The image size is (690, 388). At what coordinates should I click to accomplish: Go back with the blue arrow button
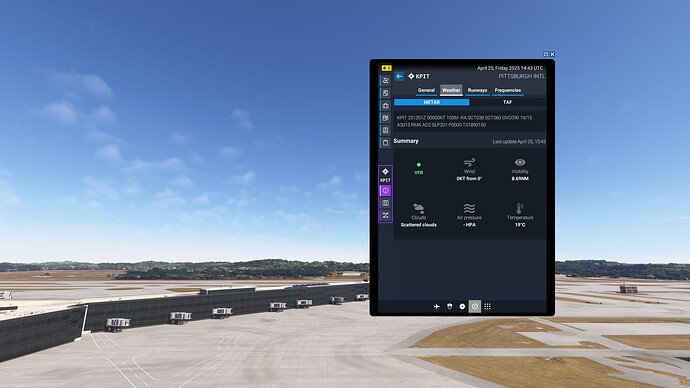(x=399, y=76)
